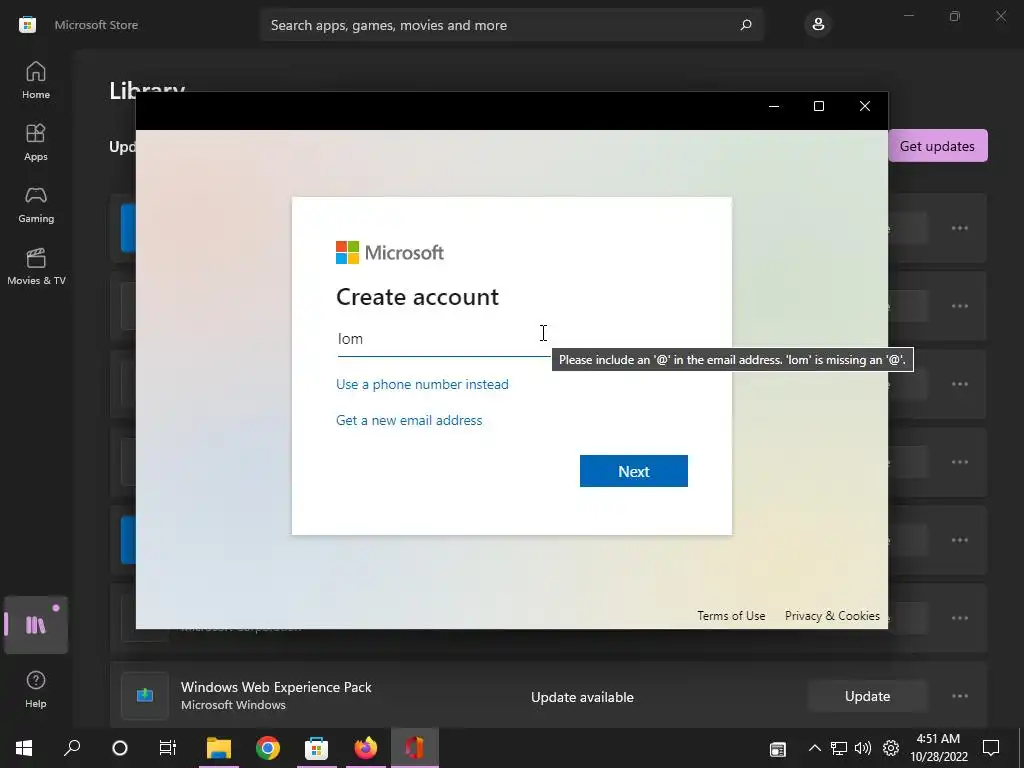Open the Library icon in sidebar
The height and width of the screenshot is (768, 1024).
36,625
